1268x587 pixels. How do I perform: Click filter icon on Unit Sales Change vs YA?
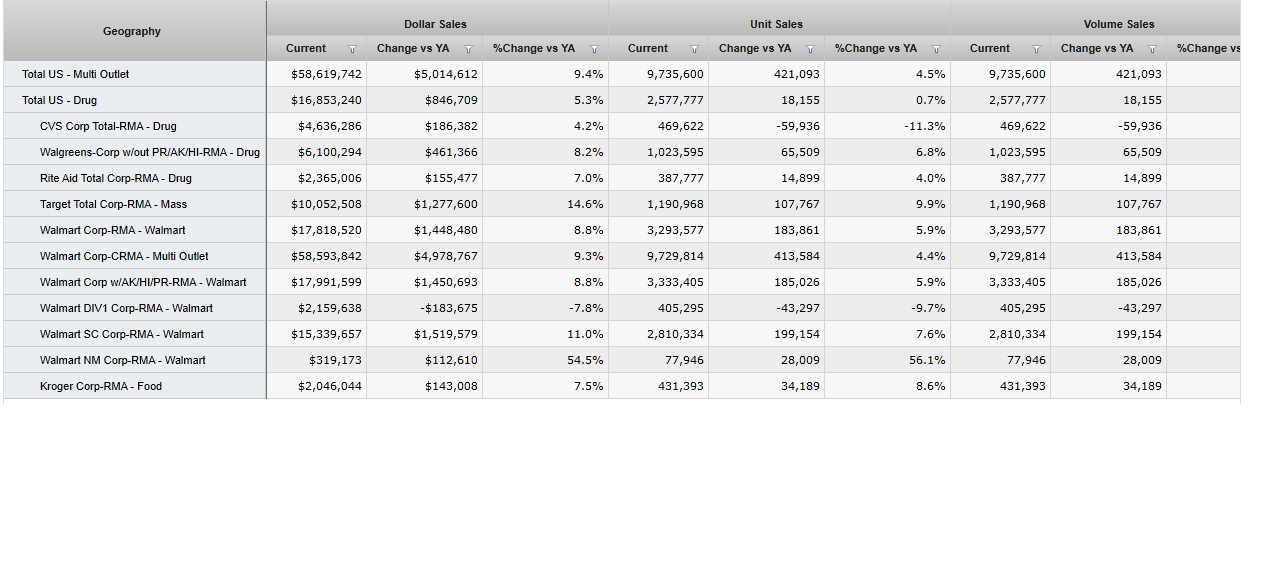pyautogui.click(x=810, y=49)
